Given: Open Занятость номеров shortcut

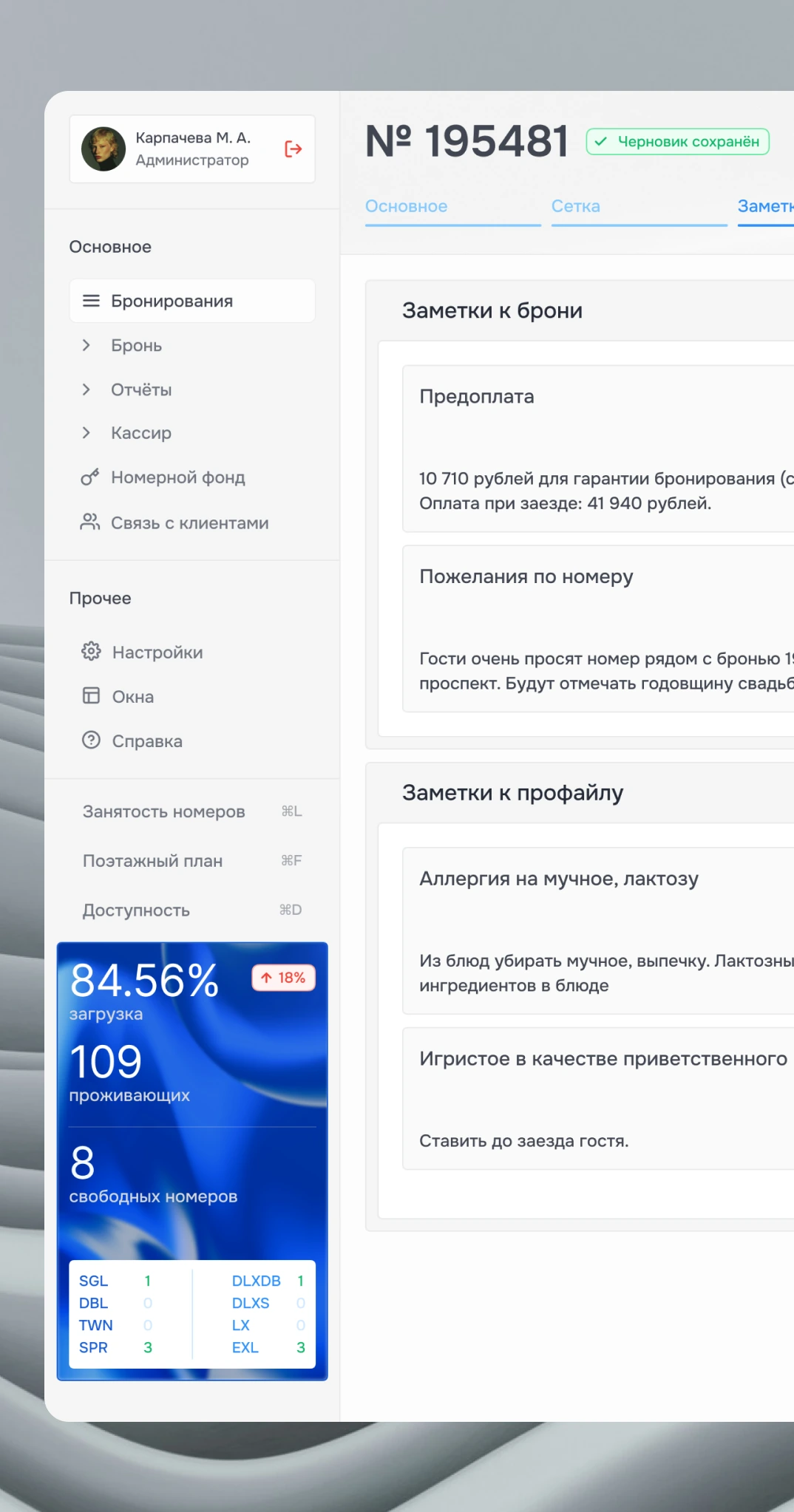Looking at the screenshot, I should pos(192,811).
